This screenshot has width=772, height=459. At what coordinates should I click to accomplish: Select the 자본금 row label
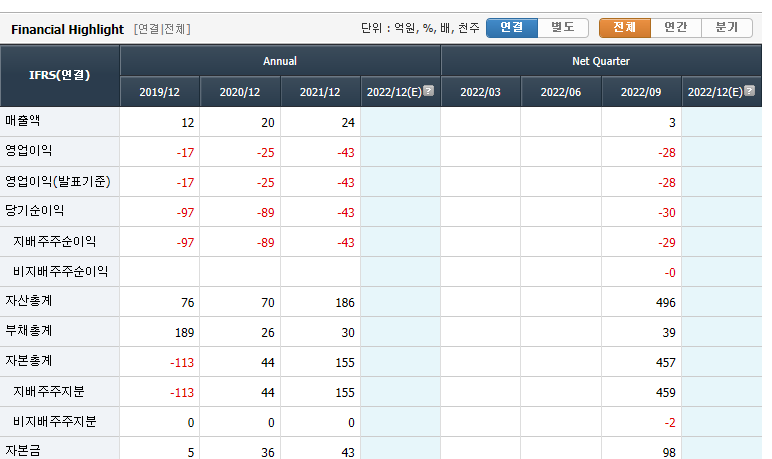23,451
